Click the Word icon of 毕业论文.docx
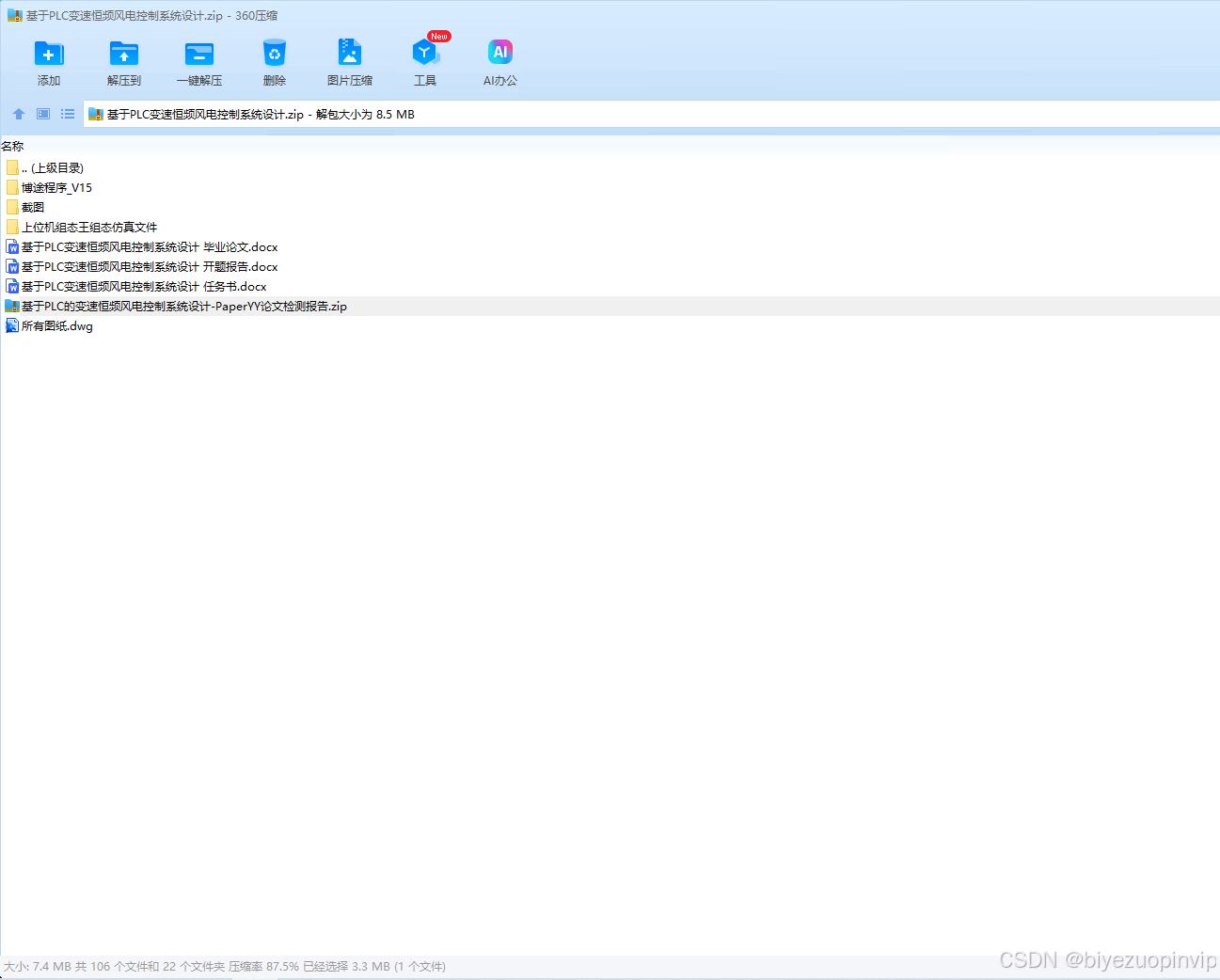 (x=12, y=246)
